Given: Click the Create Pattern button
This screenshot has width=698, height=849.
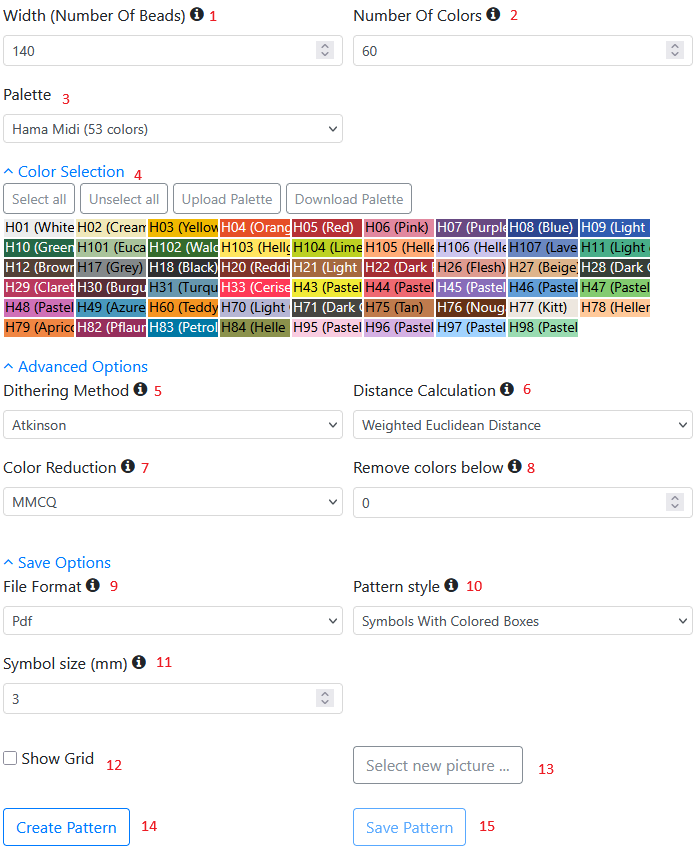Looking at the screenshot, I should pos(67,827).
